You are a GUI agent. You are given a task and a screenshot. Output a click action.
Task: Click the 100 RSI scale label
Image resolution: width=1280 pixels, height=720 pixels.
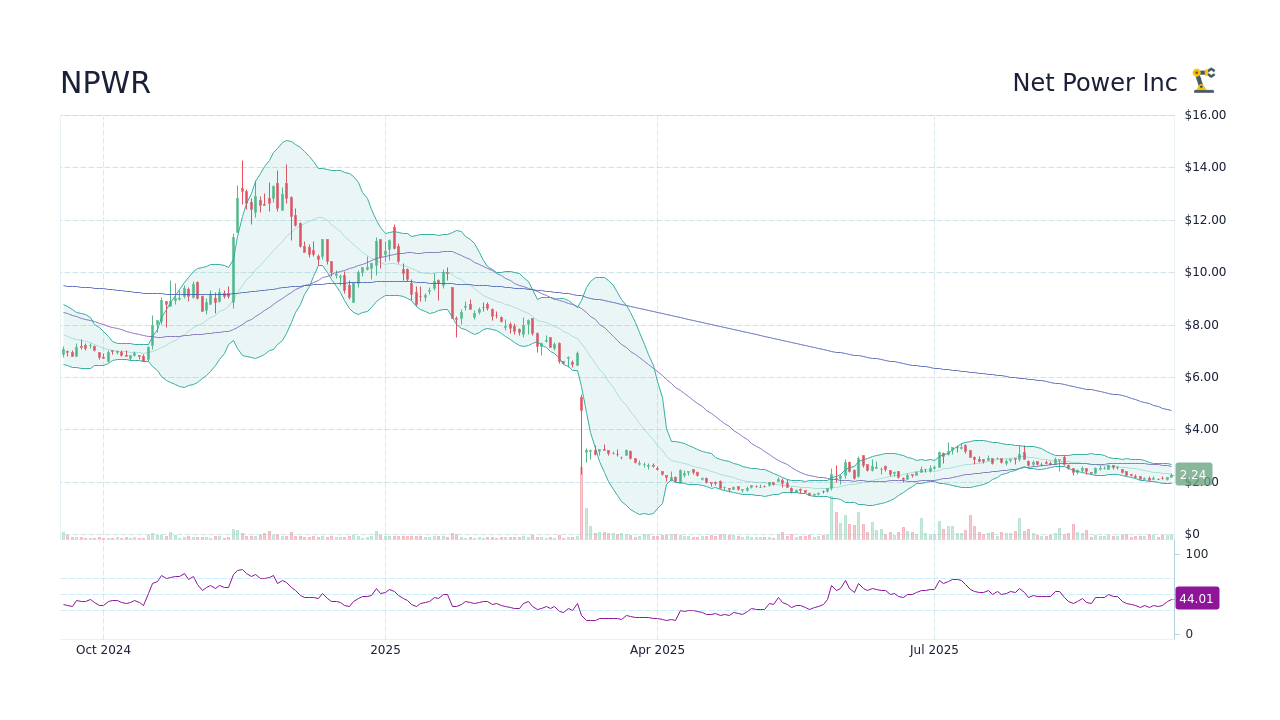[x=1195, y=553]
